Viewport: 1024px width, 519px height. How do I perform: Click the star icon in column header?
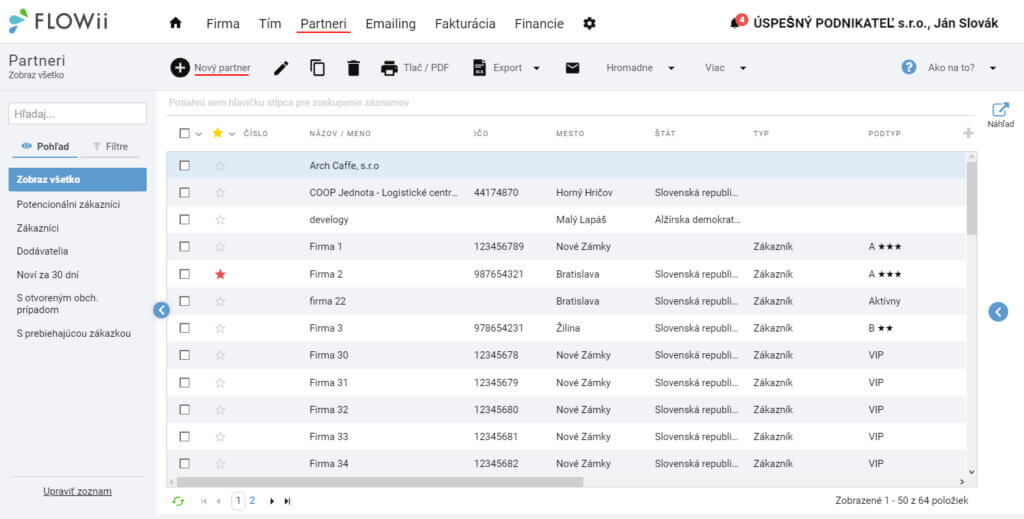pos(217,133)
